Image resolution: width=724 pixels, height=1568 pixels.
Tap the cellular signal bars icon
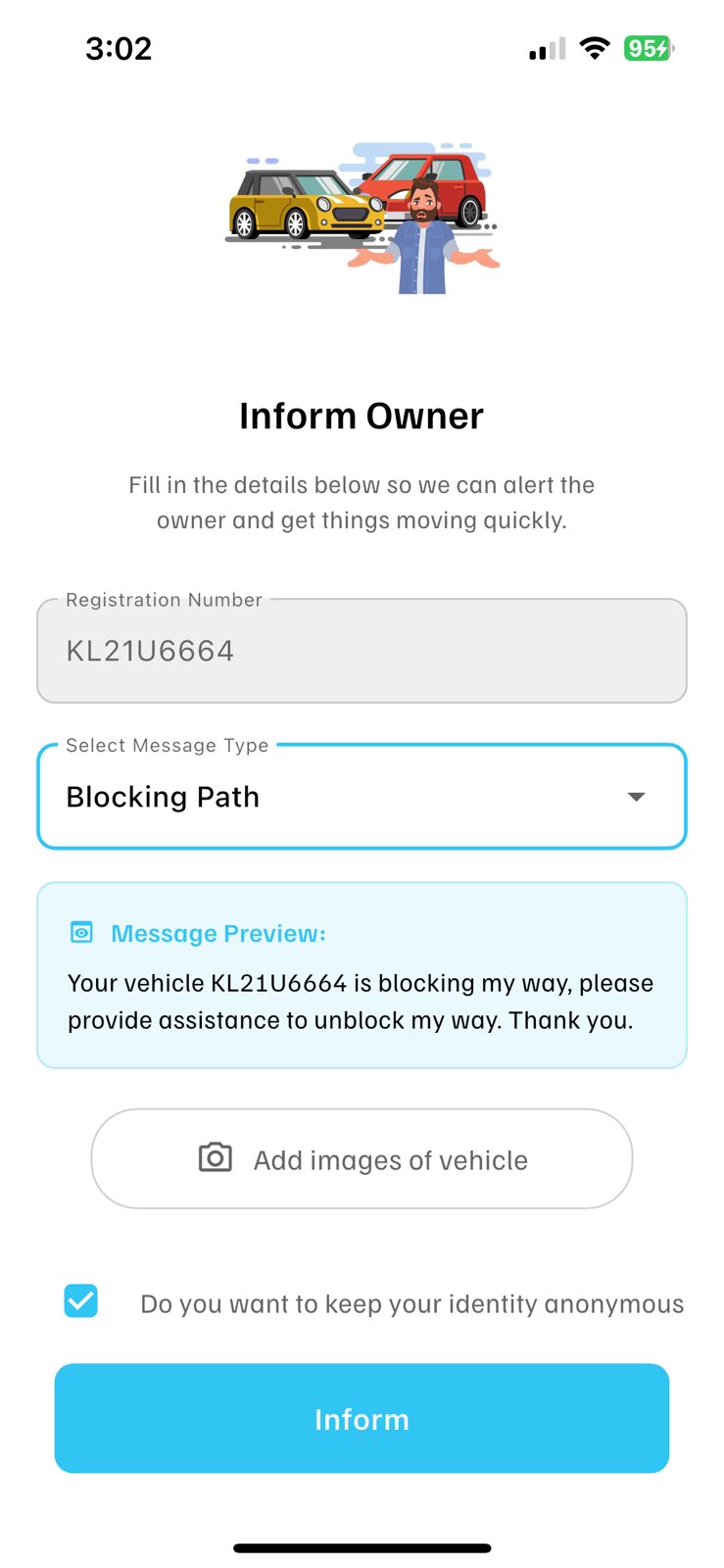547,49
